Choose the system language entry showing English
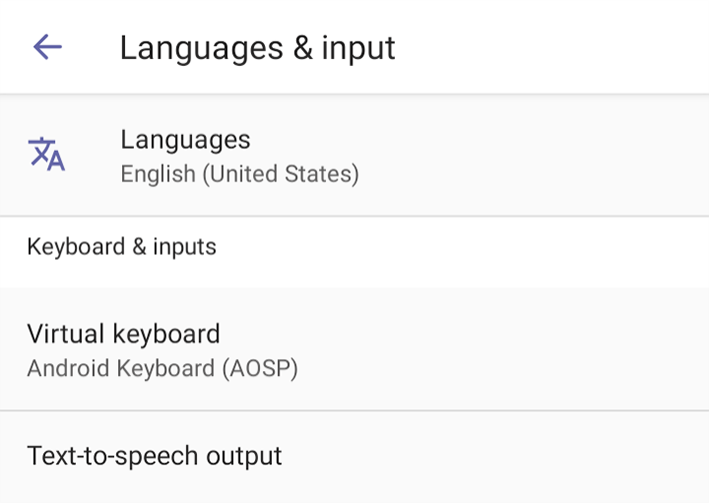The height and width of the screenshot is (503, 709). (x=354, y=156)
